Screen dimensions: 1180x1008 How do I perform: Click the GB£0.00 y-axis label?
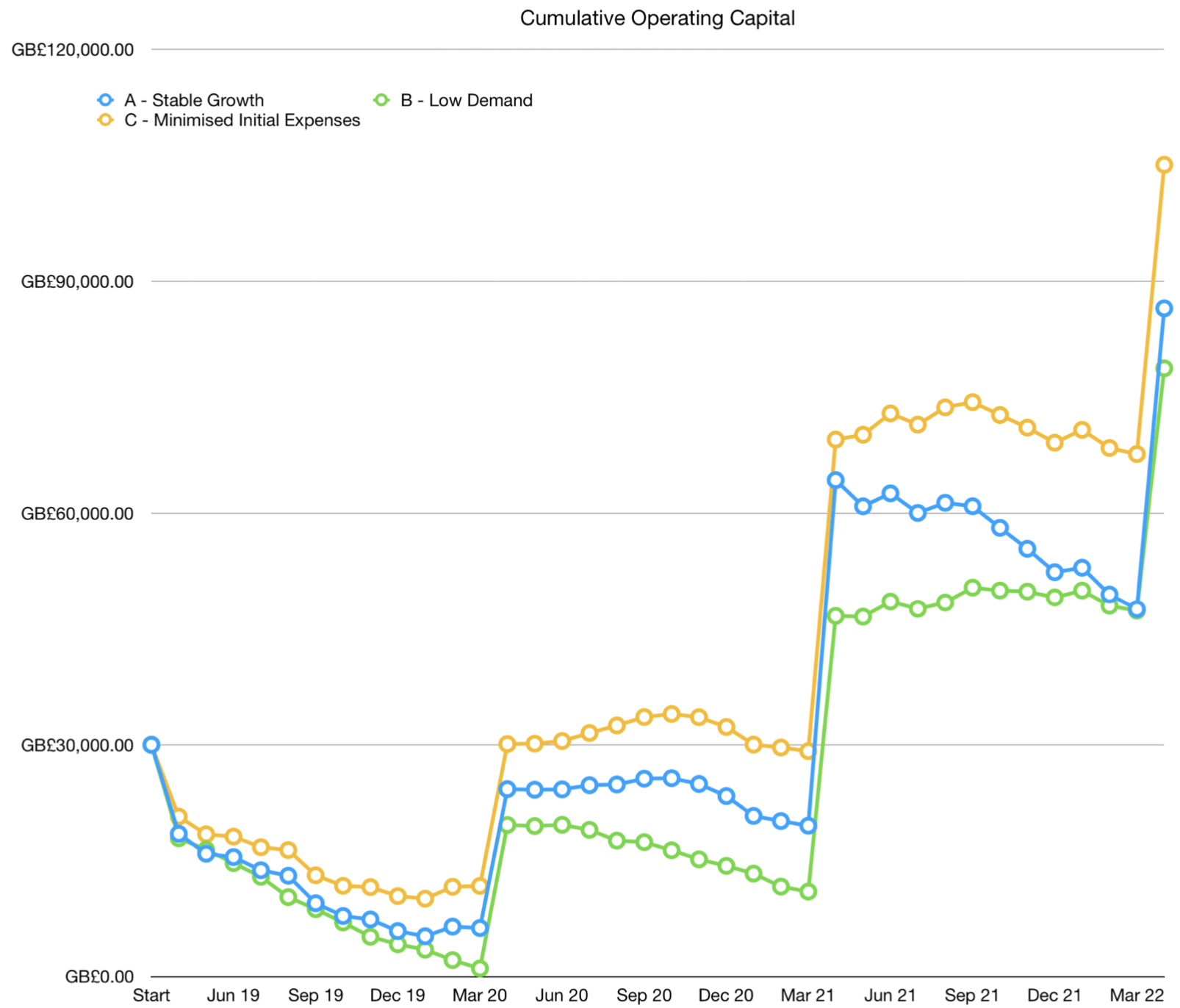pyautogui.click(x=99, y=976)
